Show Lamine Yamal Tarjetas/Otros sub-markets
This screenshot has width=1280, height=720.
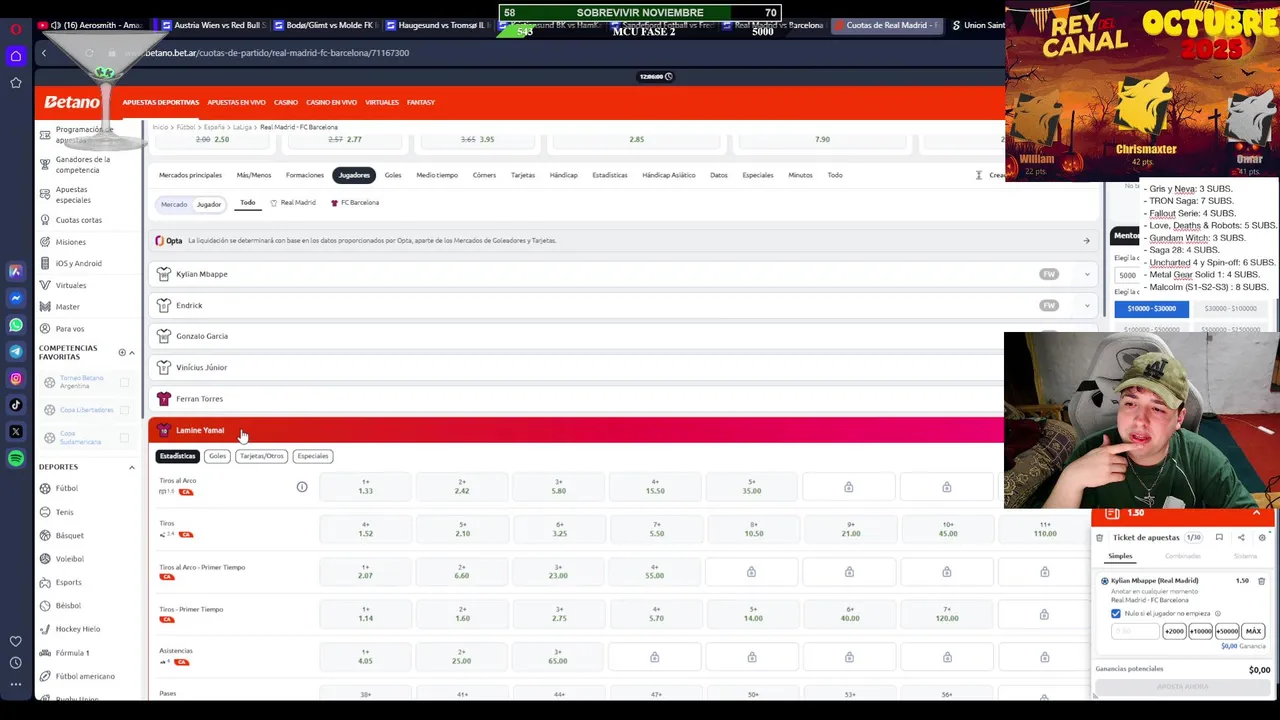tap(261, 456)
